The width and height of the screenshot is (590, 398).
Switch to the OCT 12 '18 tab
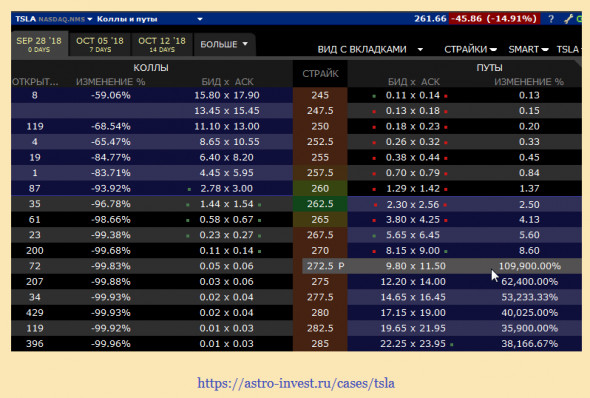(x=162, y=44)
